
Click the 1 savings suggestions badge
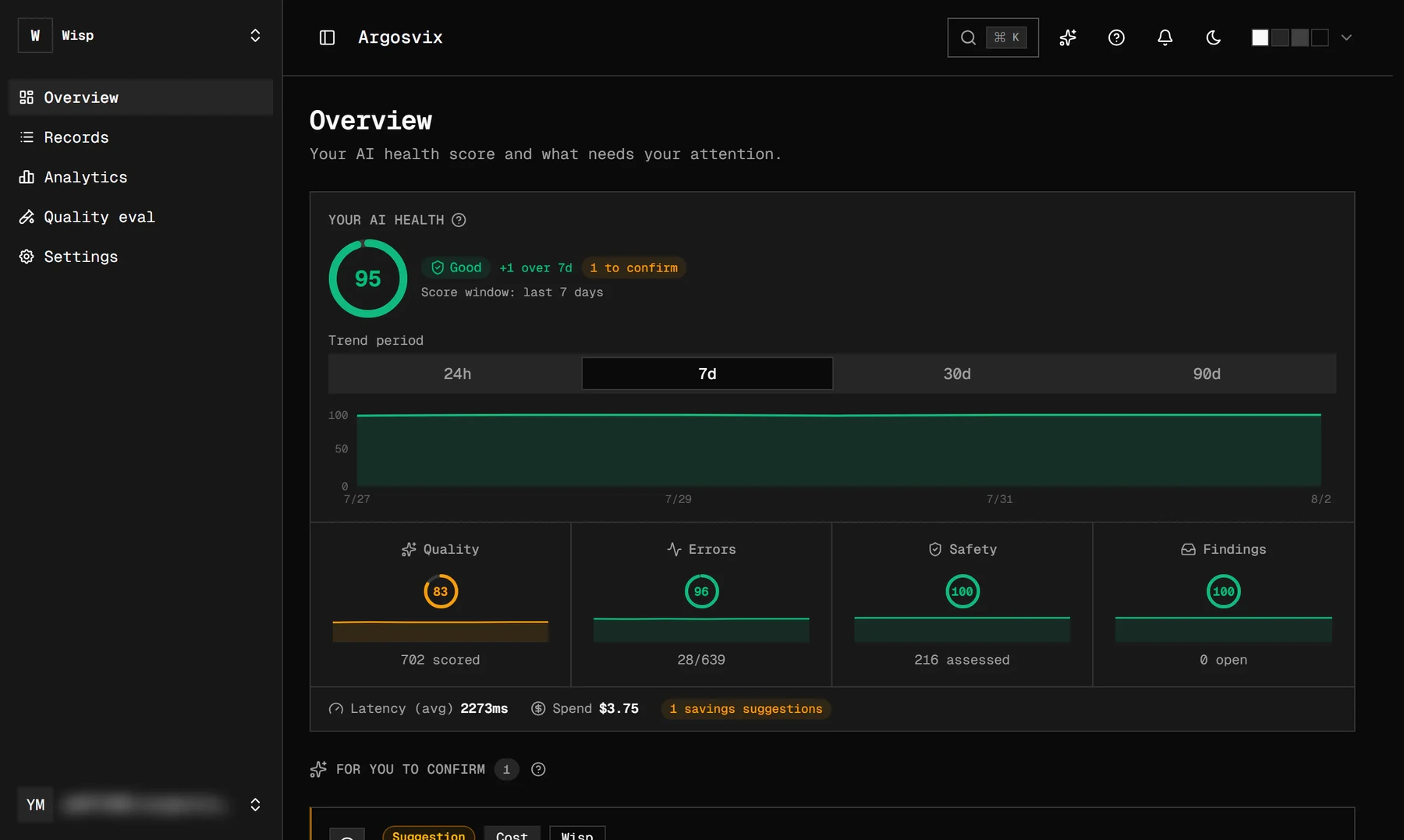746,708
